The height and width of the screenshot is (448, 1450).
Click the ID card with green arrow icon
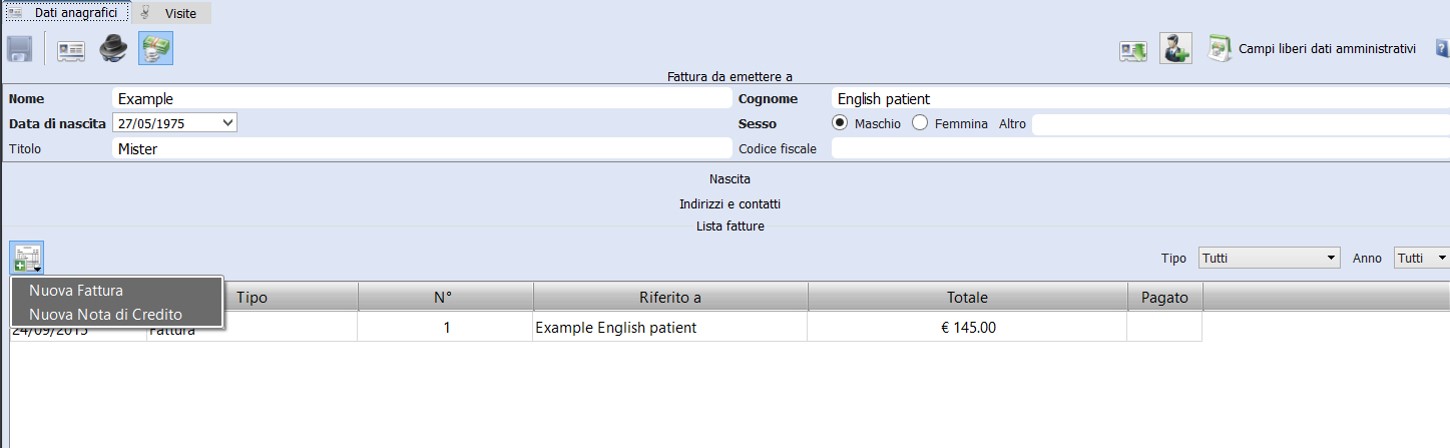[1132, 49]
